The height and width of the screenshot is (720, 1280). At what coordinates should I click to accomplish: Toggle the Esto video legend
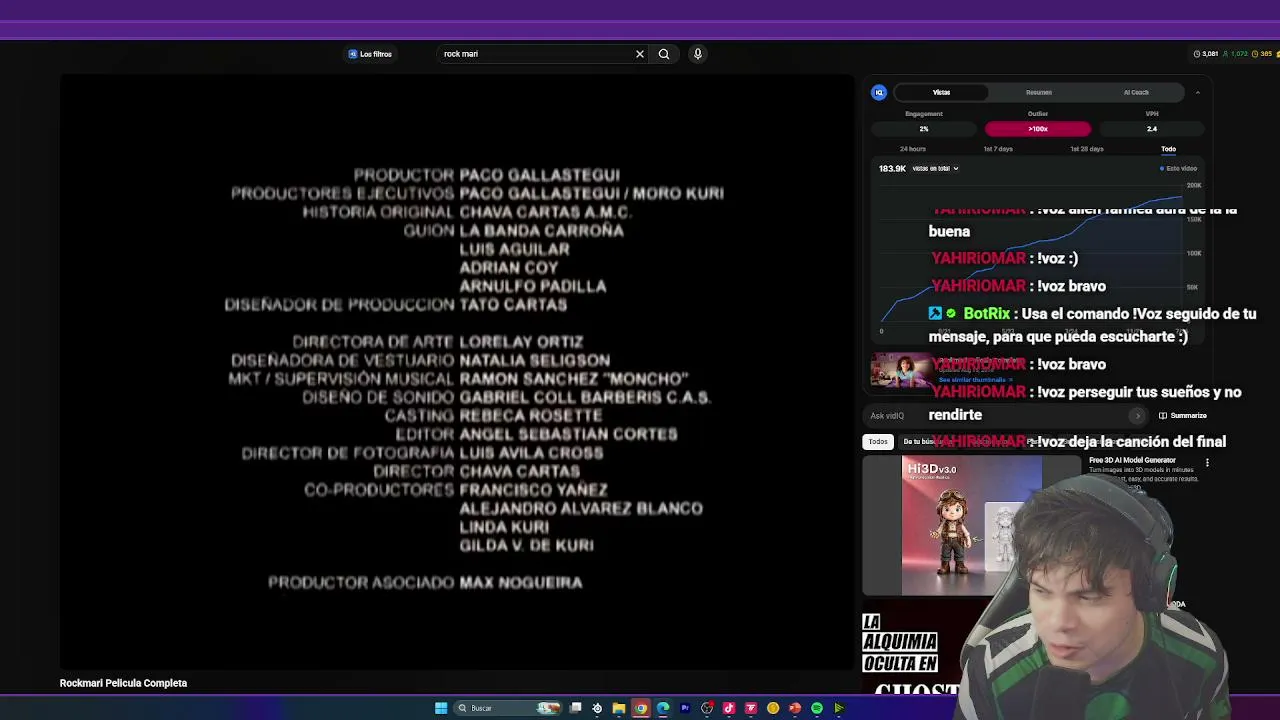pyautogui.click(x=1179, y=169)
